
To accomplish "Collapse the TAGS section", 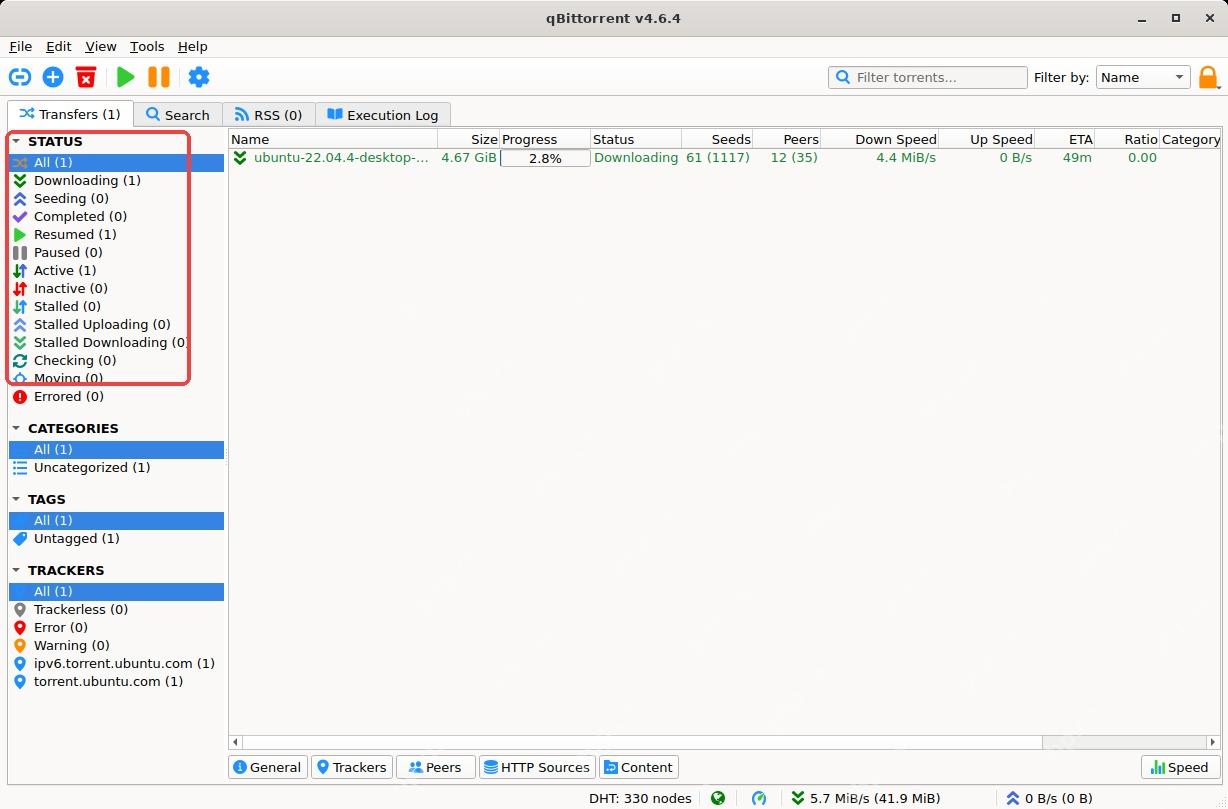I will click(17, 499).
